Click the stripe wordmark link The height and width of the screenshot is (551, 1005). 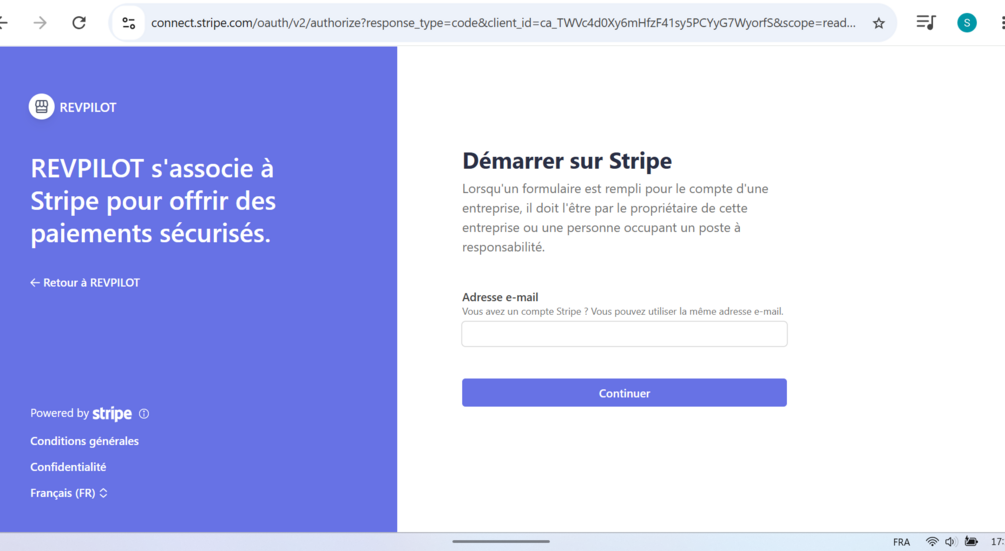pyautogui.click(x=112, y=414)
